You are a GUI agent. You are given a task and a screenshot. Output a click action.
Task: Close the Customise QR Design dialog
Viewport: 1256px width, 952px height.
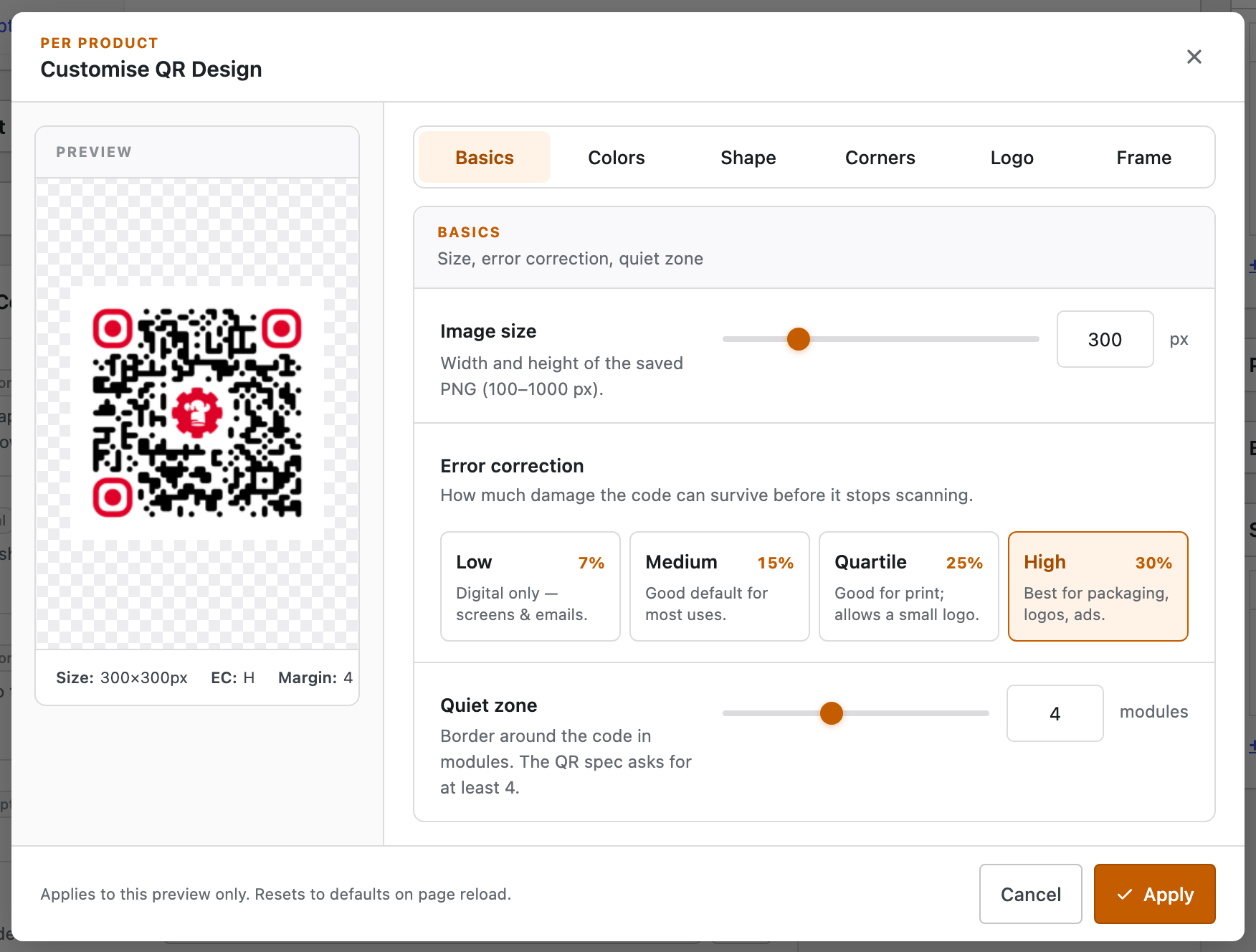[1194, 57]
